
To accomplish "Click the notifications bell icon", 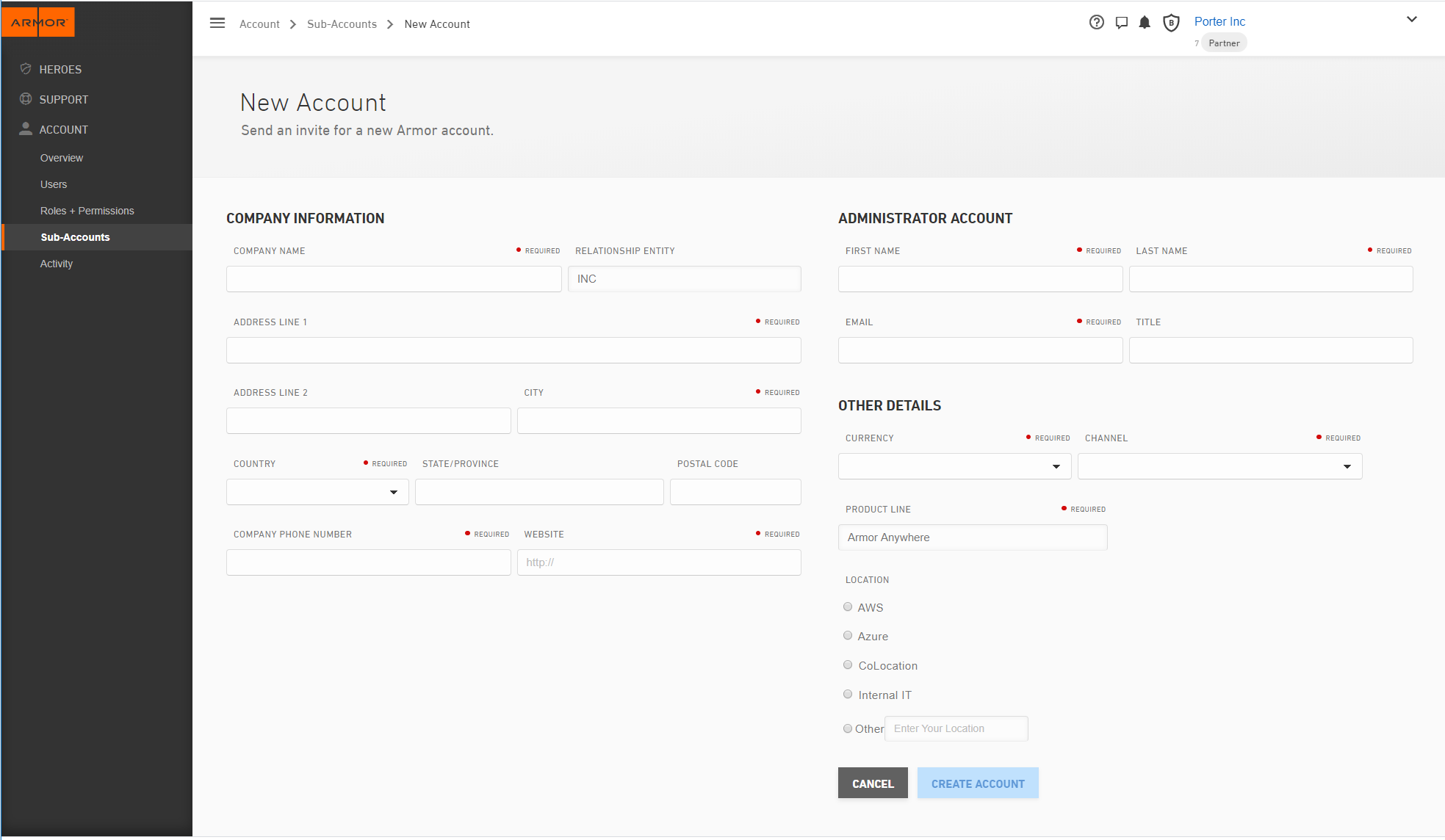I will pos(1145,22).
